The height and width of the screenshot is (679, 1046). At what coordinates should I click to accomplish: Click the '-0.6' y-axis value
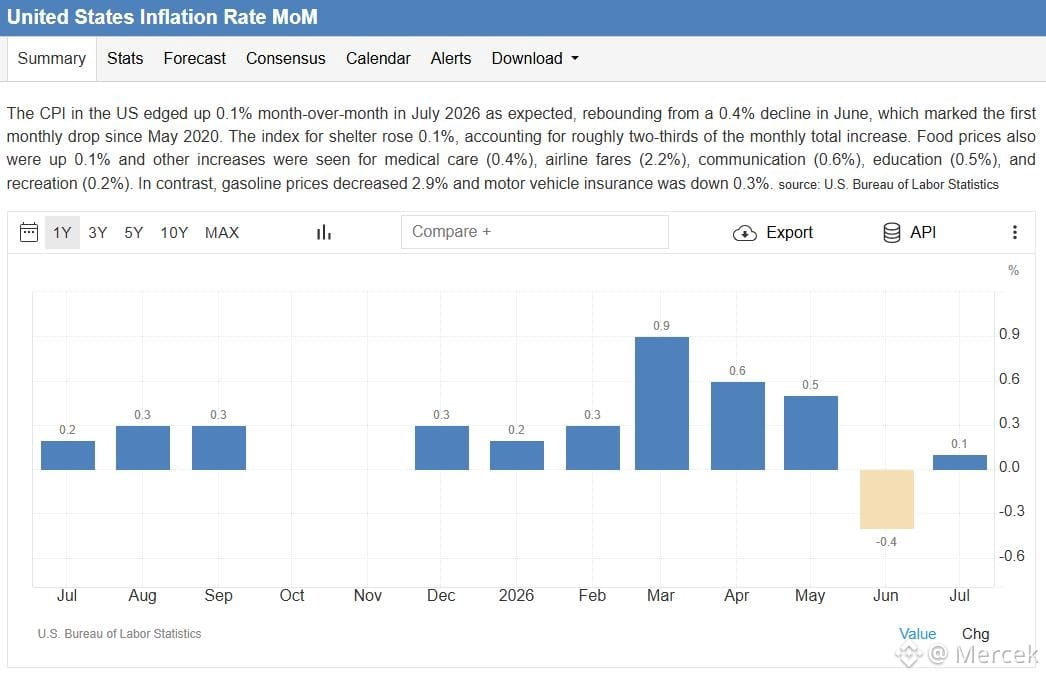tap(1011, 555)
